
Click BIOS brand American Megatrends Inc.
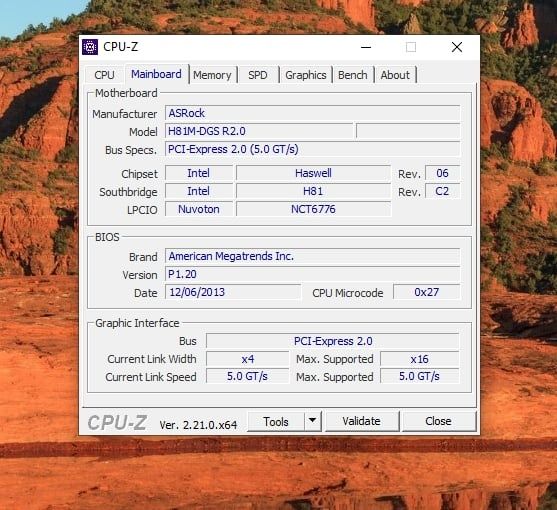[x=313, y=256]
